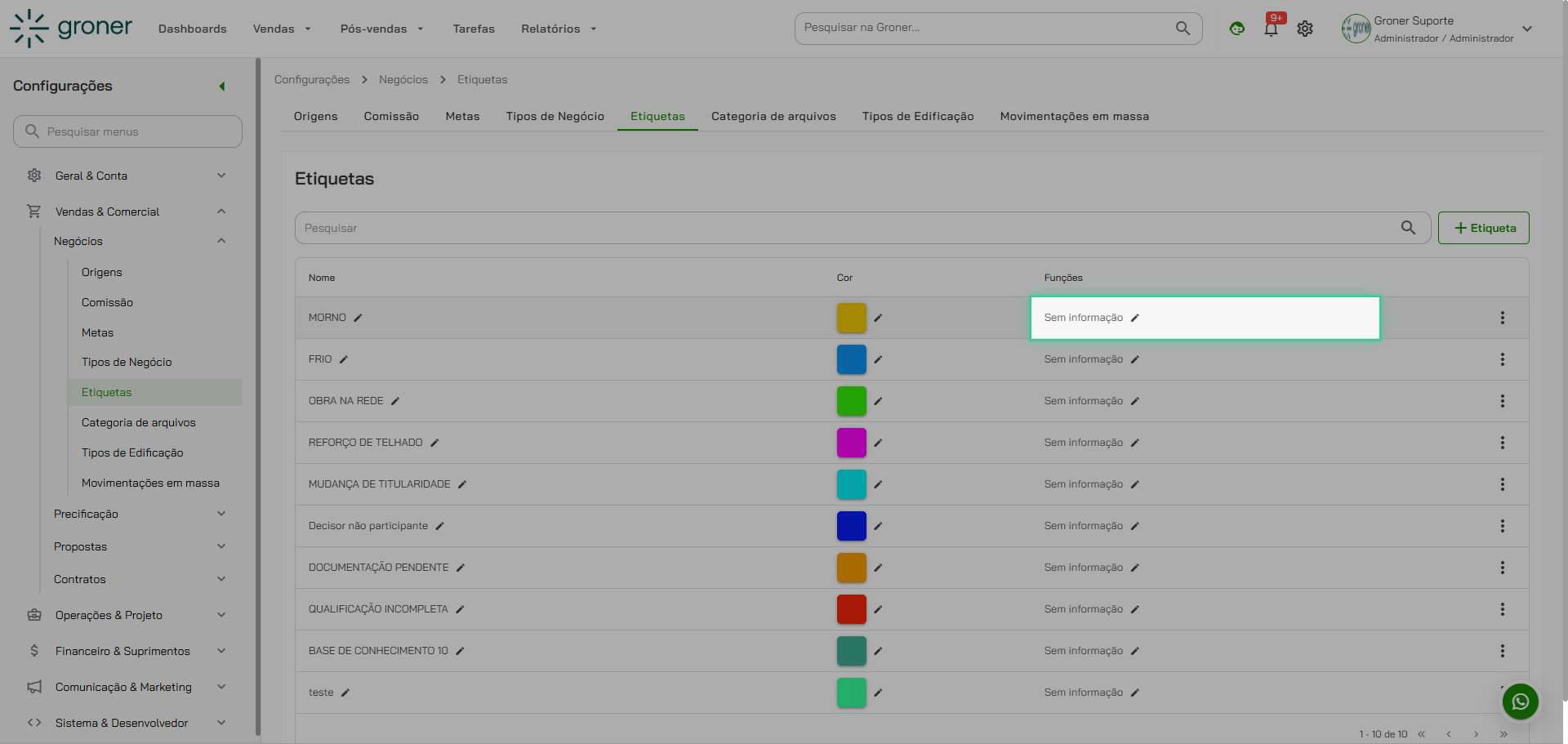Image resolution: width=1568 pixels, height=744 pixels.
Task: Open three-dot menu for OBRA NA REDE
Action: click(x=1502, y=401)
